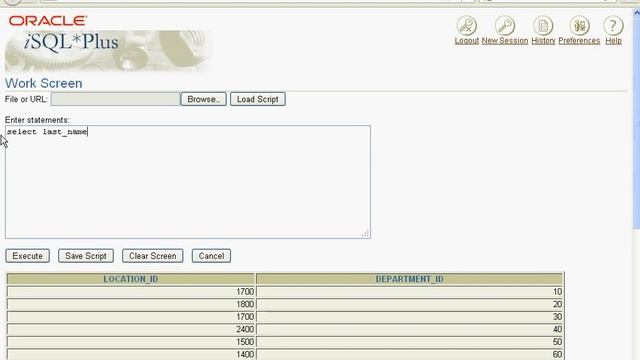
Task: Focus the File or URL field
Action: [x=115, y=99]
